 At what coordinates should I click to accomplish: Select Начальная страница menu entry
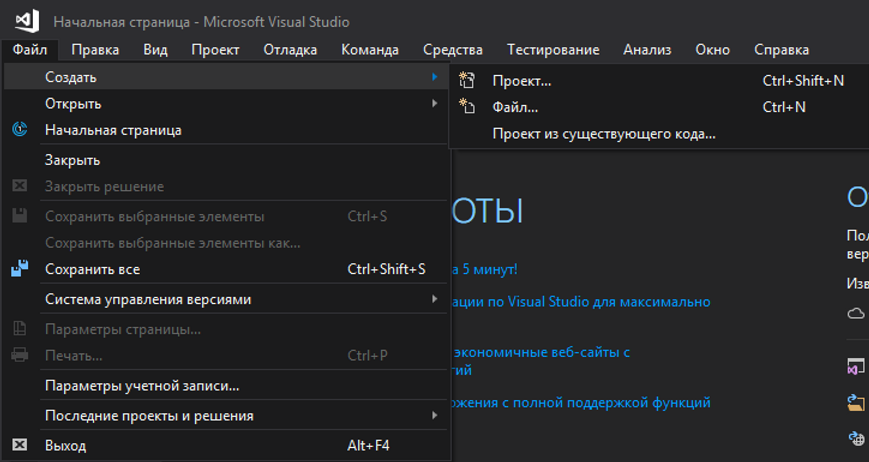(x=226, y=130)
